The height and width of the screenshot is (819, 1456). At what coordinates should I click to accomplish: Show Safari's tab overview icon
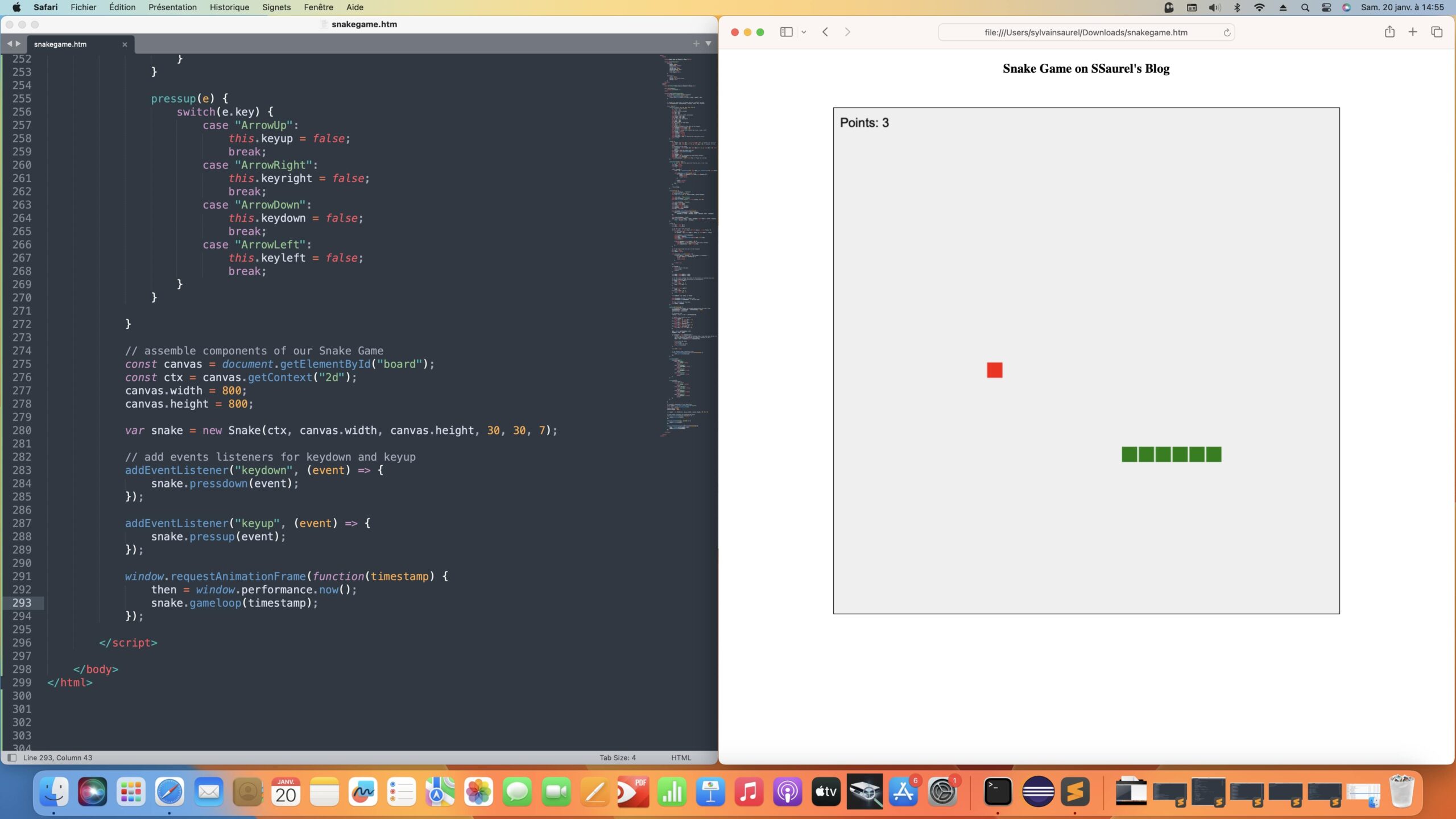pyautogui.click(x=1437, y=32)
